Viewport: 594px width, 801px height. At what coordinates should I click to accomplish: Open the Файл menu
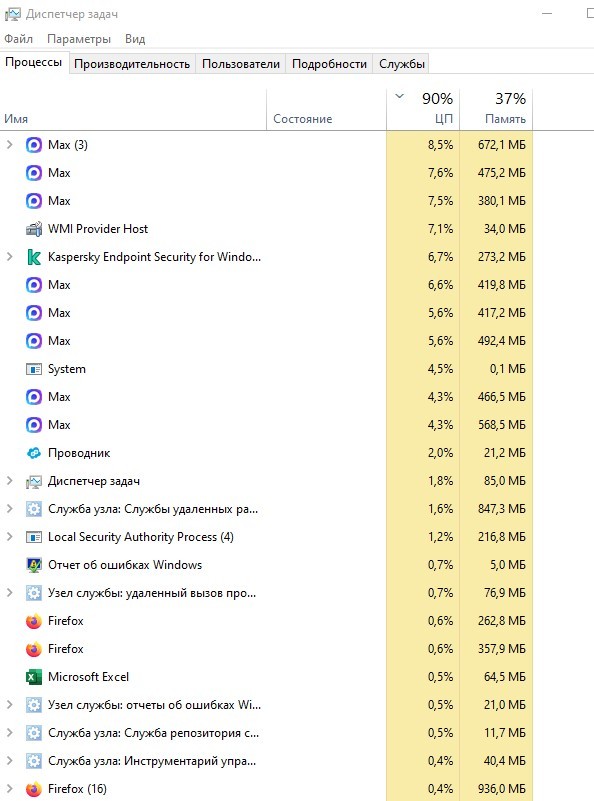[x=18, y=39]
